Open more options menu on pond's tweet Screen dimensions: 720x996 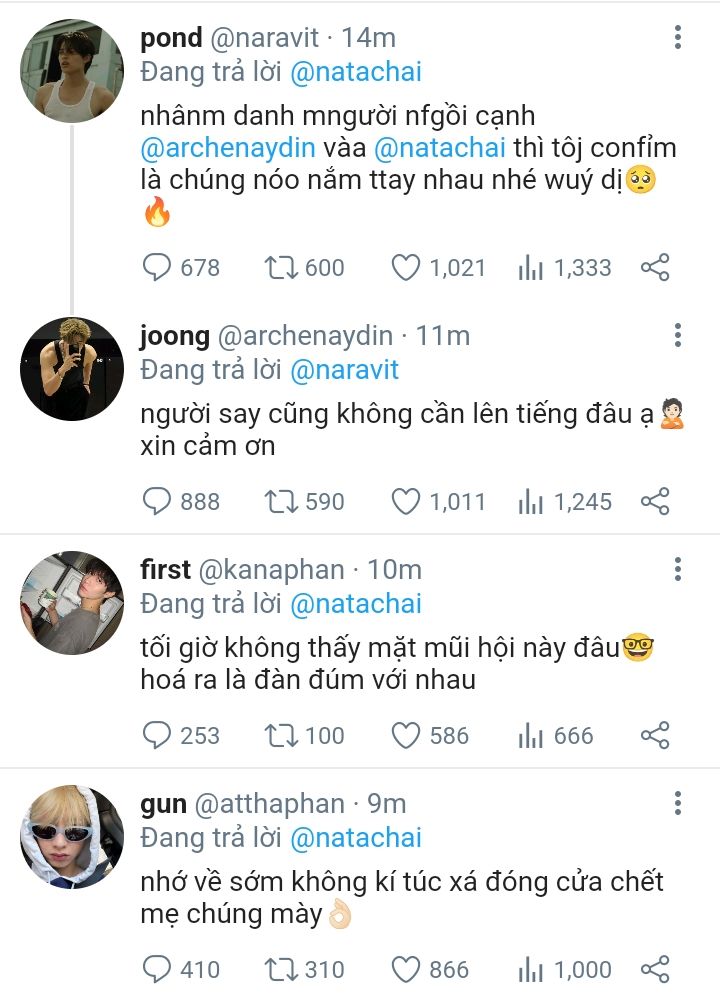[x=678, y=37]
